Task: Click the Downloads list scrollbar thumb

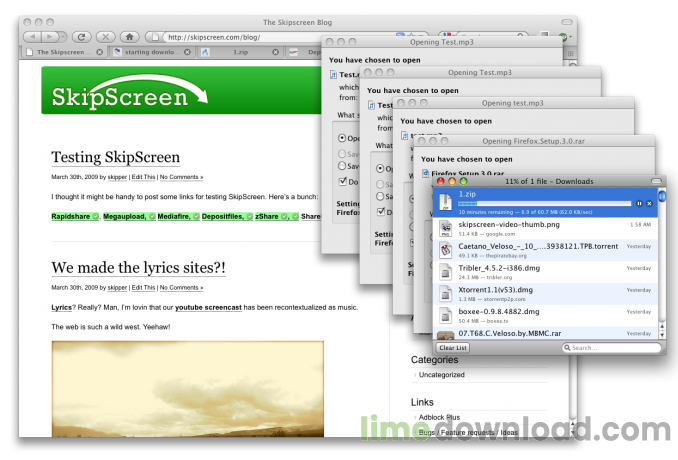Action: point(662,196)
